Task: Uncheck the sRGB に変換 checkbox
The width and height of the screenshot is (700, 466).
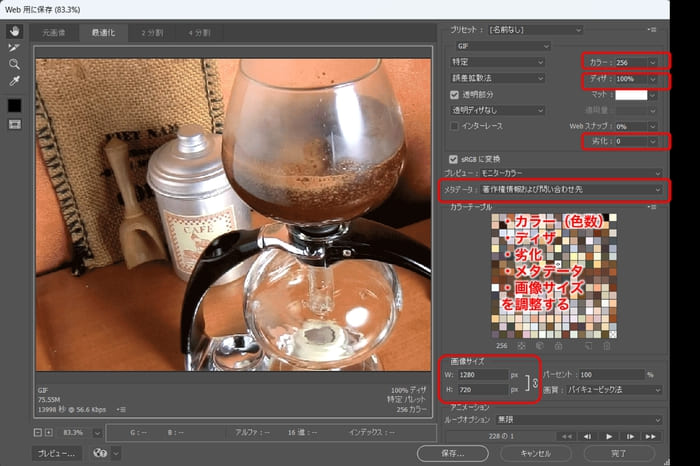Action: [455, 158]
